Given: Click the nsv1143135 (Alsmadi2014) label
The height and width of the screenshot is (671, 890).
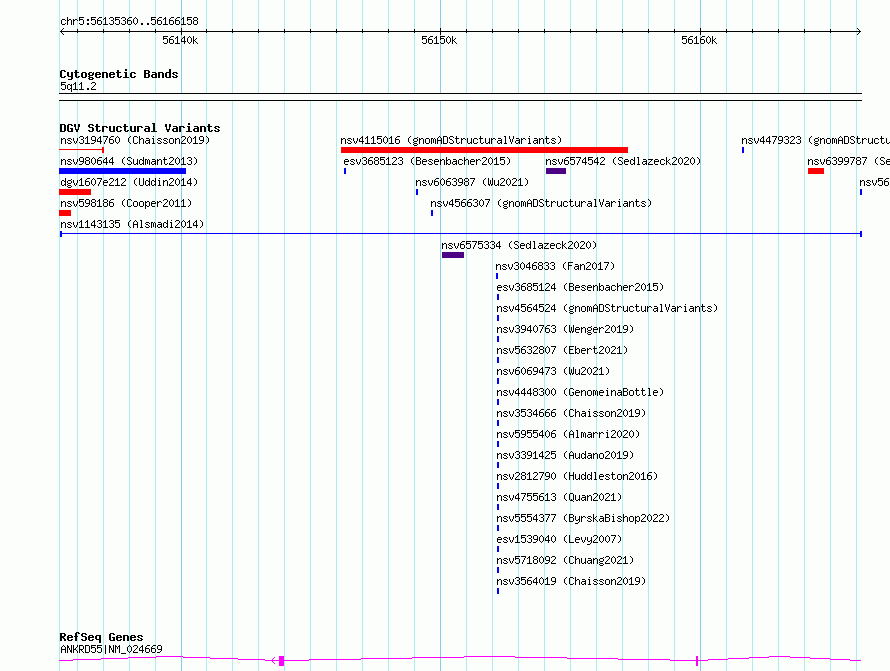Looking at the screenshot, I should click(132, 224).
